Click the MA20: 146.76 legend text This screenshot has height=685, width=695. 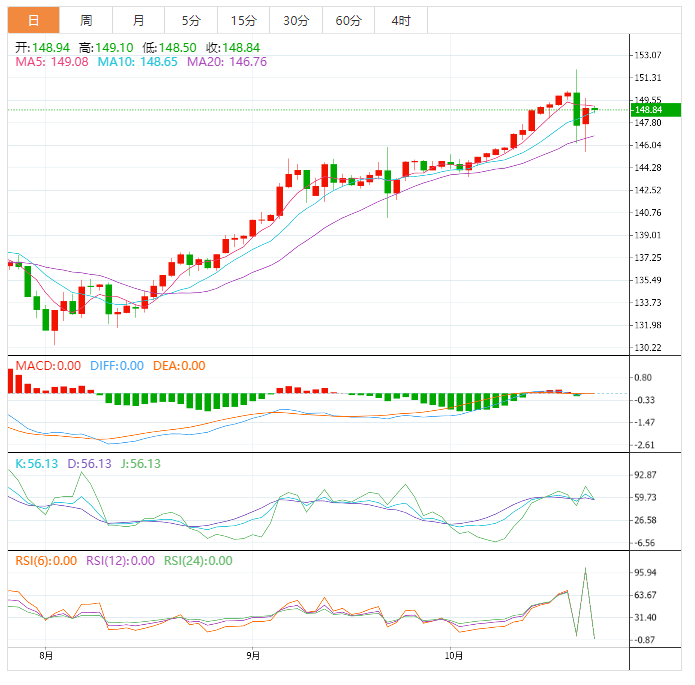pos(227,62)
